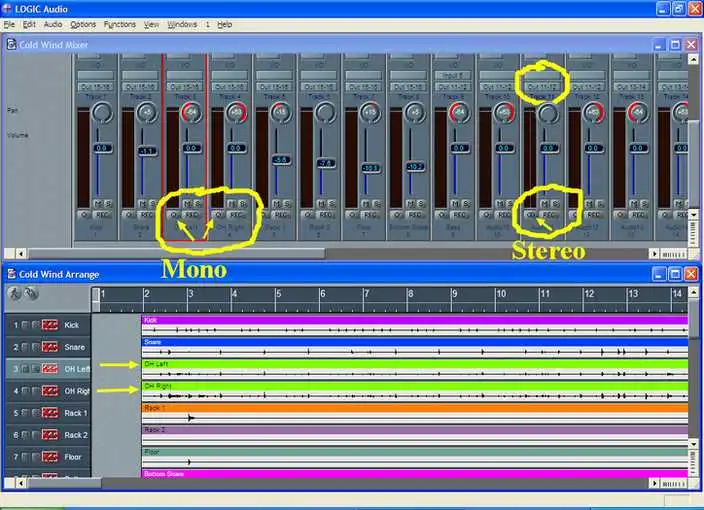Screen dimensions: 704x510
Task: Click the LOGIC Audio application title icon
Action: (x=6, y=9)
